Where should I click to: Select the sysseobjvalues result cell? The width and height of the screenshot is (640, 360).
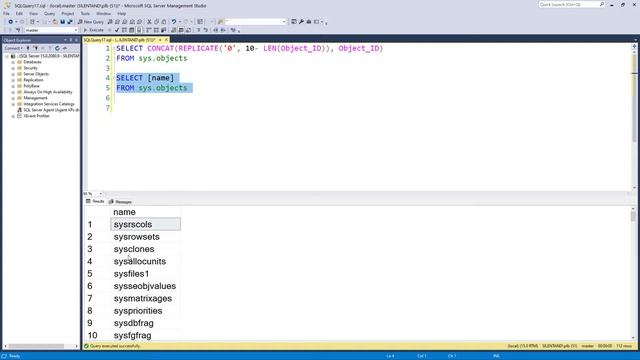point(145,286)
